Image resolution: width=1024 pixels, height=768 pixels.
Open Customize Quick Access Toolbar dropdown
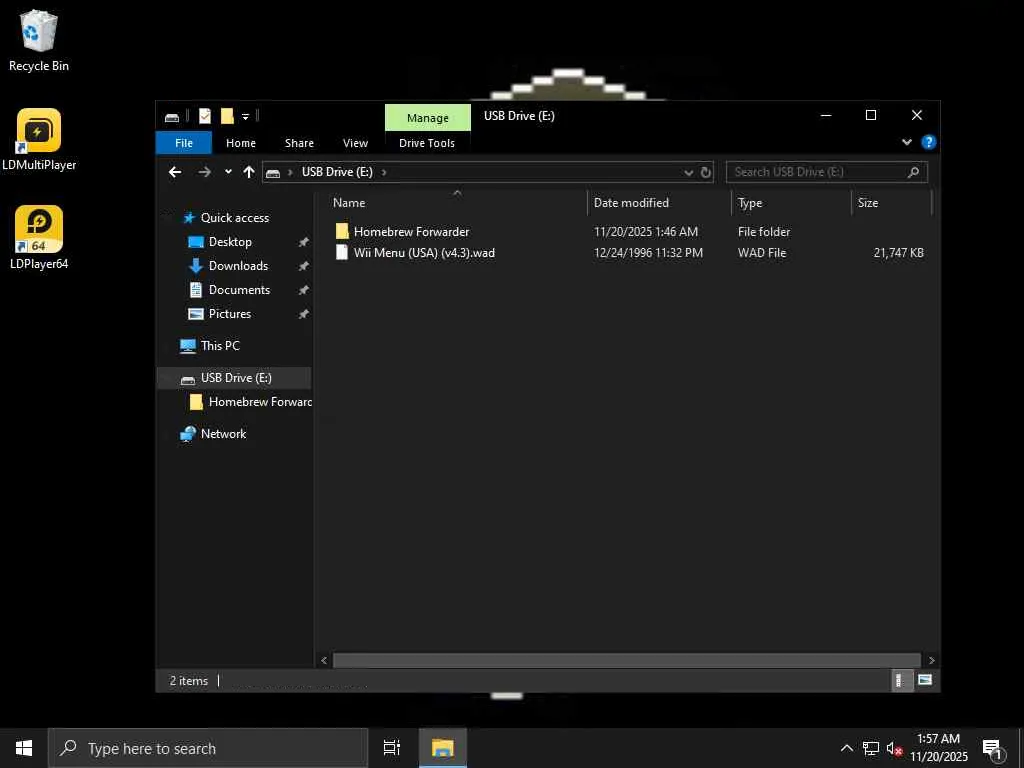[x=246, y=117]
